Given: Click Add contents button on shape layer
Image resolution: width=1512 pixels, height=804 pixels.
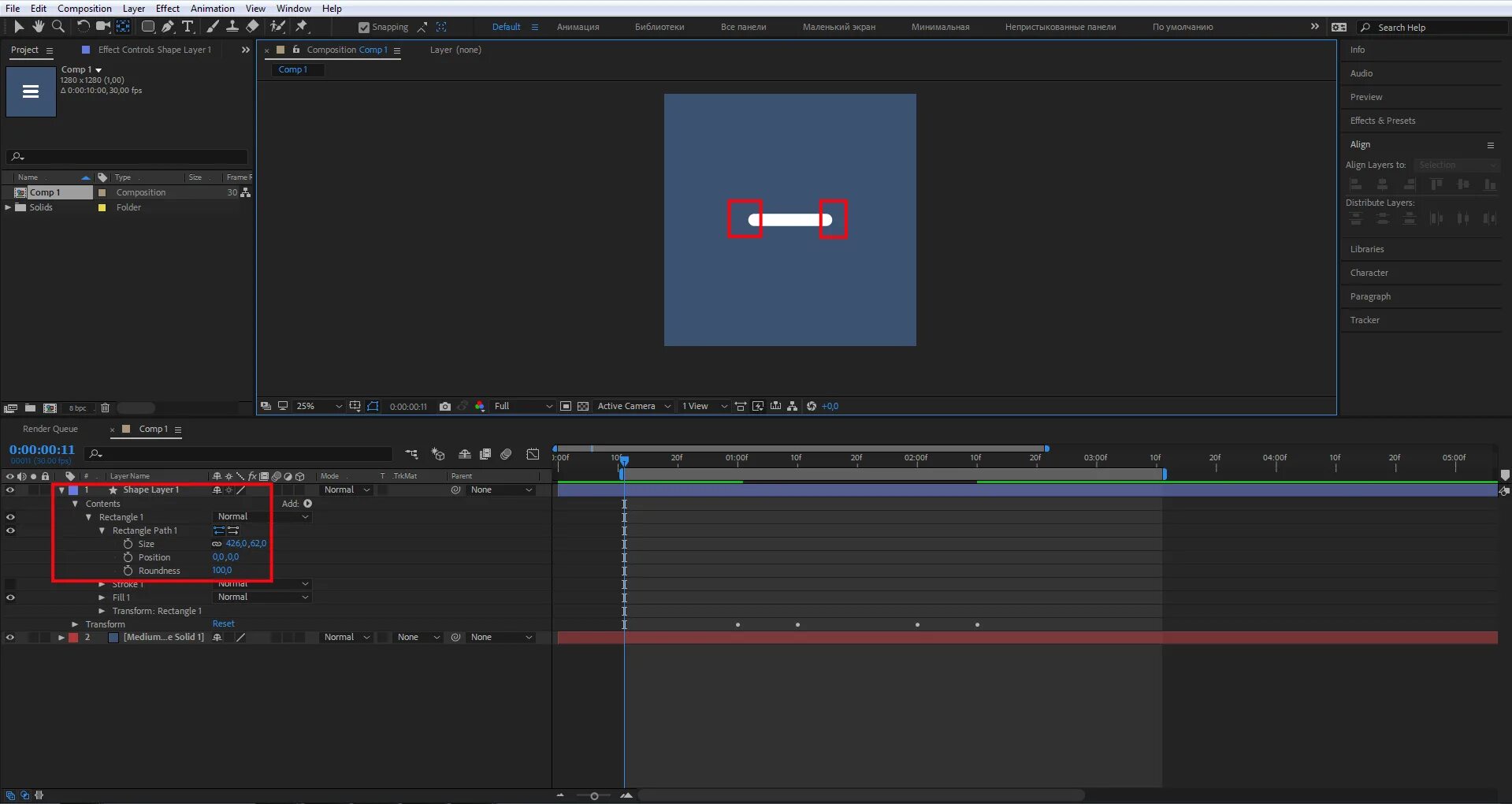Looking at the screenshot, I should click(x=308, y=504).
